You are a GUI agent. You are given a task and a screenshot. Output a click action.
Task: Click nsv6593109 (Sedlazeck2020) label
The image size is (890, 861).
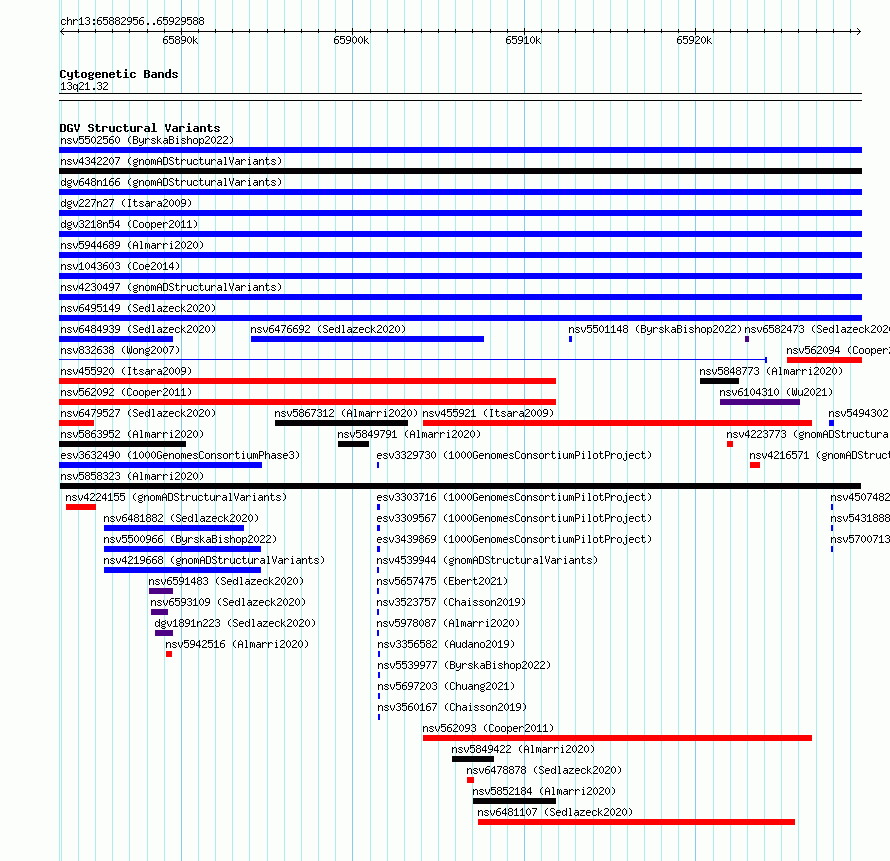click(228, 602)
